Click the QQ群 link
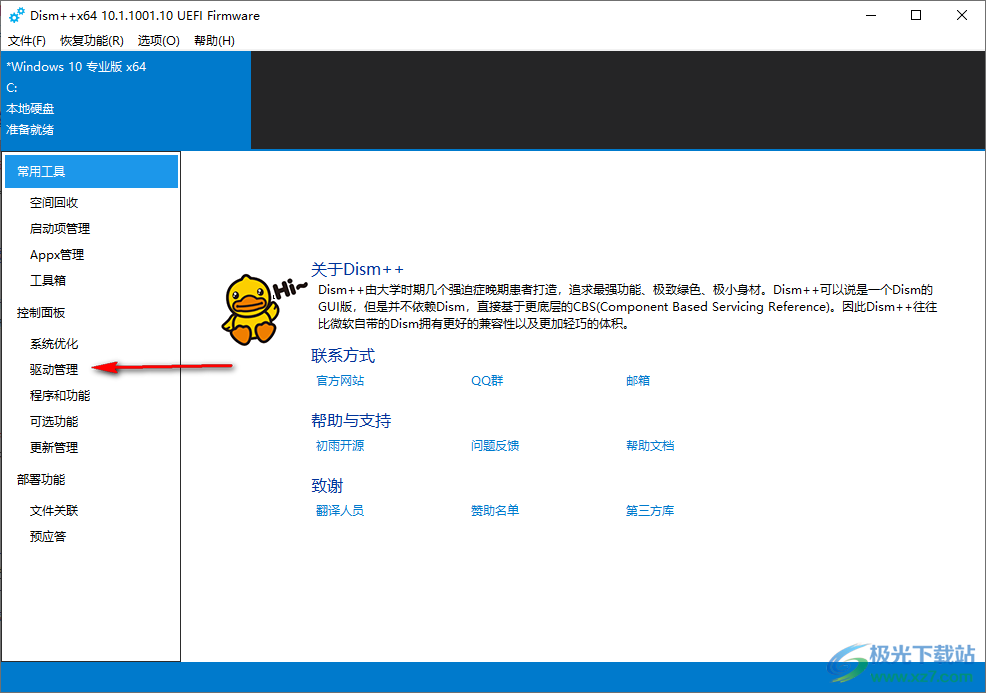The image size is (986, 693). (487, 380)
